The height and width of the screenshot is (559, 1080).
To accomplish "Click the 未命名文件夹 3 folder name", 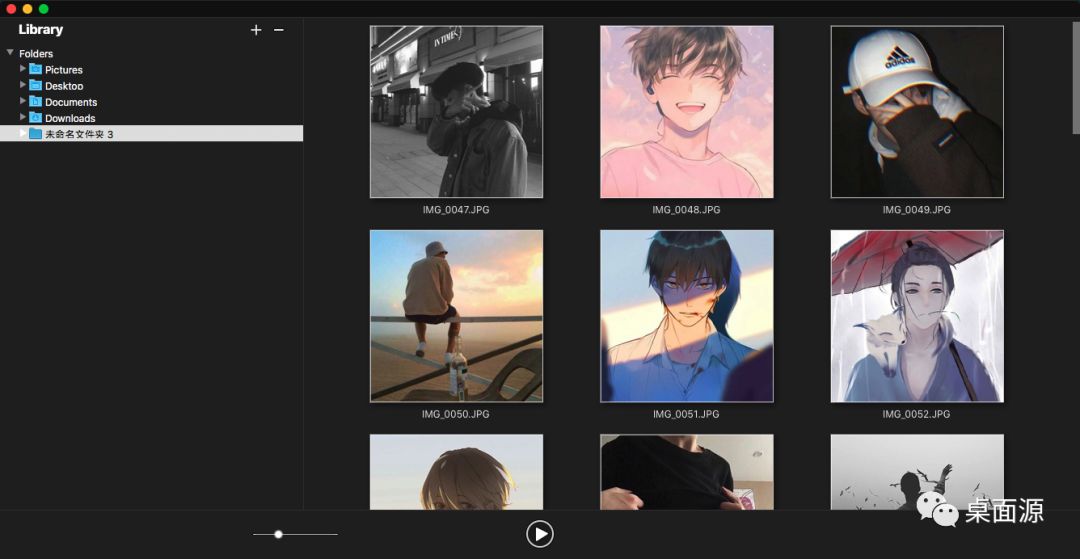I will click(79, 134).
